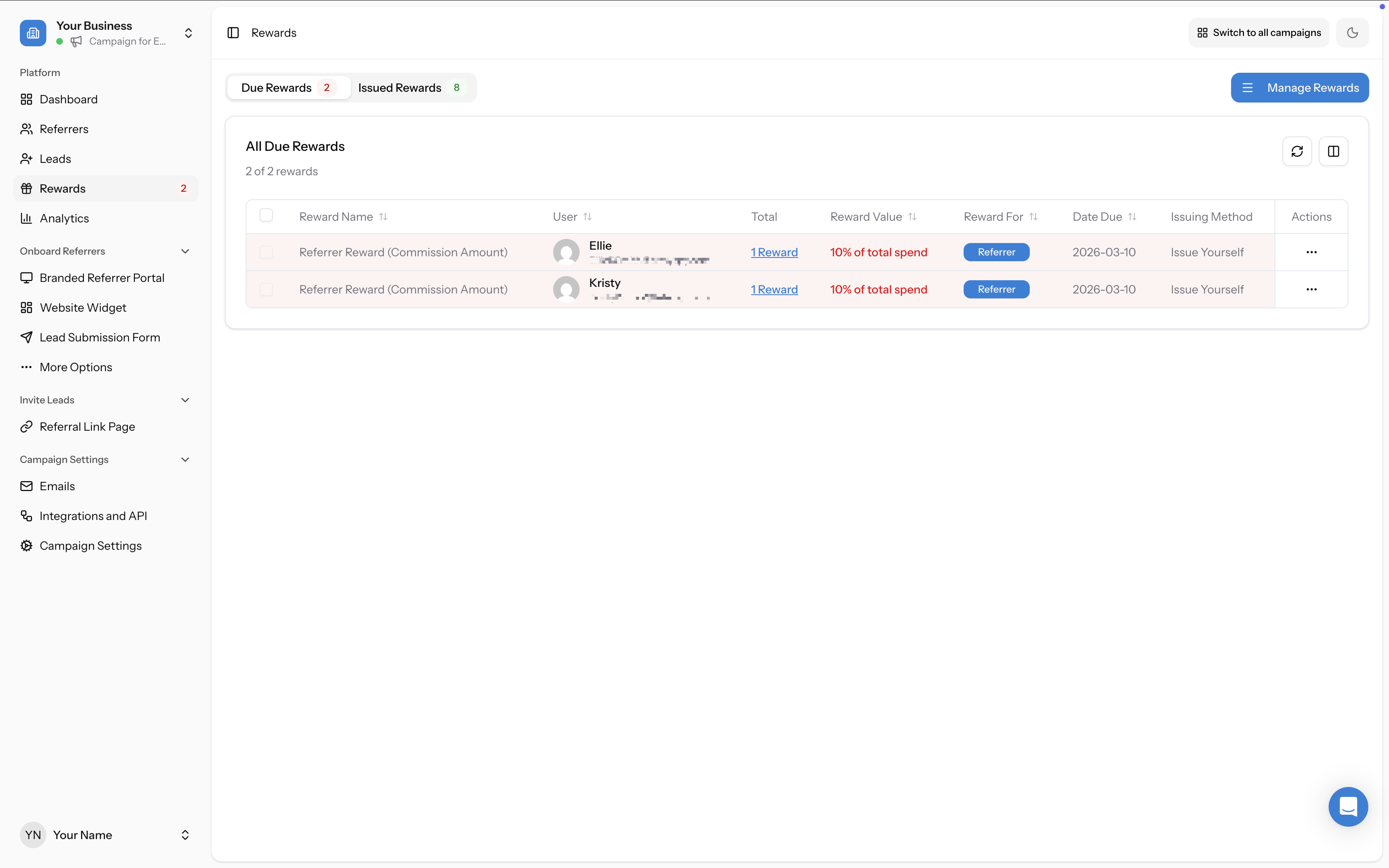Select Referrers in the sidebar
The width and height of the screenshot is (1389, 868).
point(64,129)
